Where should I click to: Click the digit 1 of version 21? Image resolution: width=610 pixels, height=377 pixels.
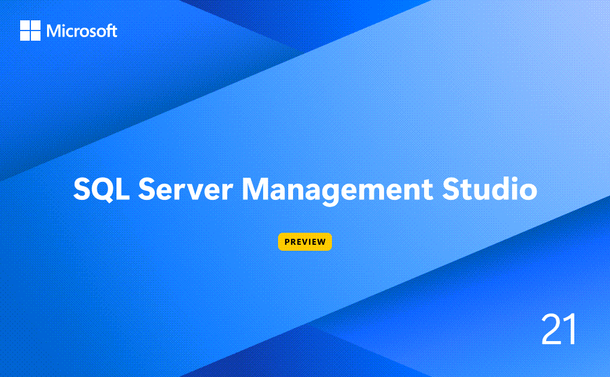[x=570, y=329]
